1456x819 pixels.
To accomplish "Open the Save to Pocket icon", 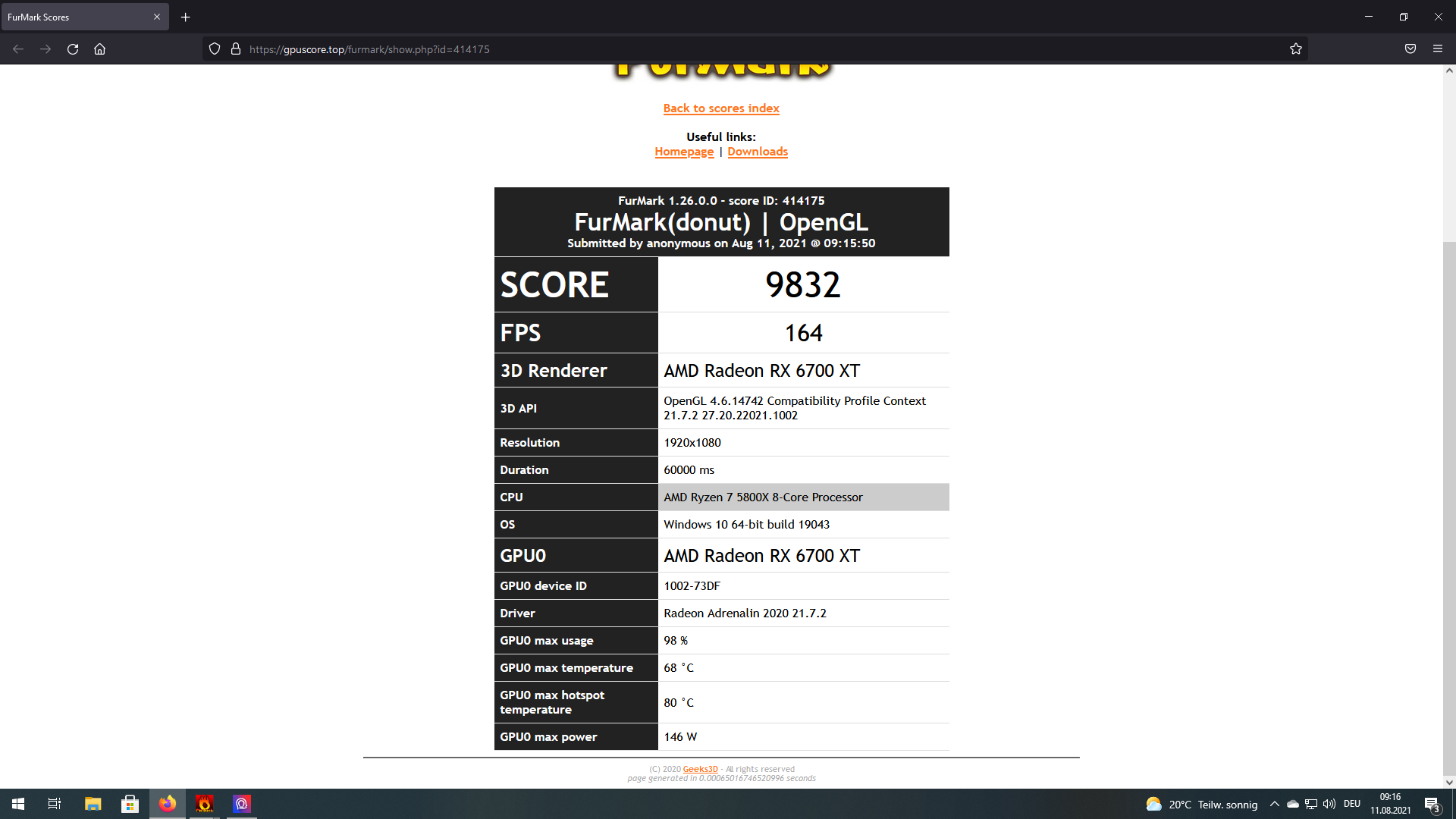I will point(1410,49).
